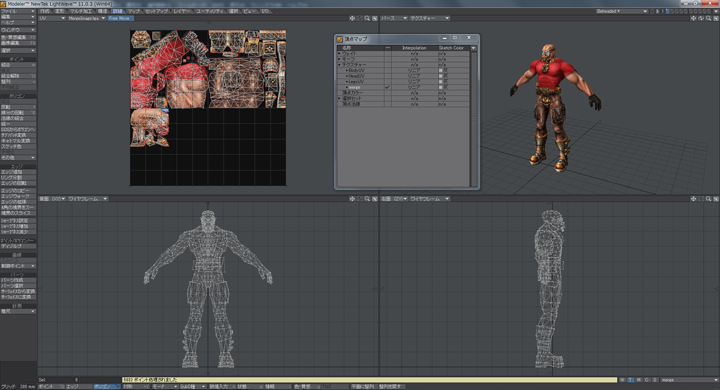Viewport: 720px width, 390px height.
Task: Open the ウィンドウ dropdown menu
Action: [18, 30]
